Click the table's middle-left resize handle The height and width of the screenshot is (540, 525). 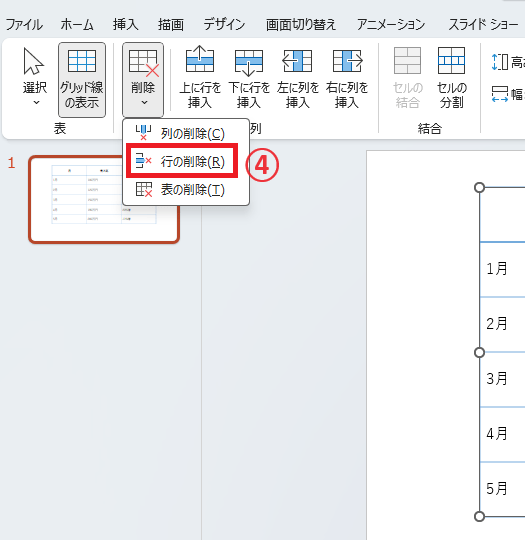480,353
